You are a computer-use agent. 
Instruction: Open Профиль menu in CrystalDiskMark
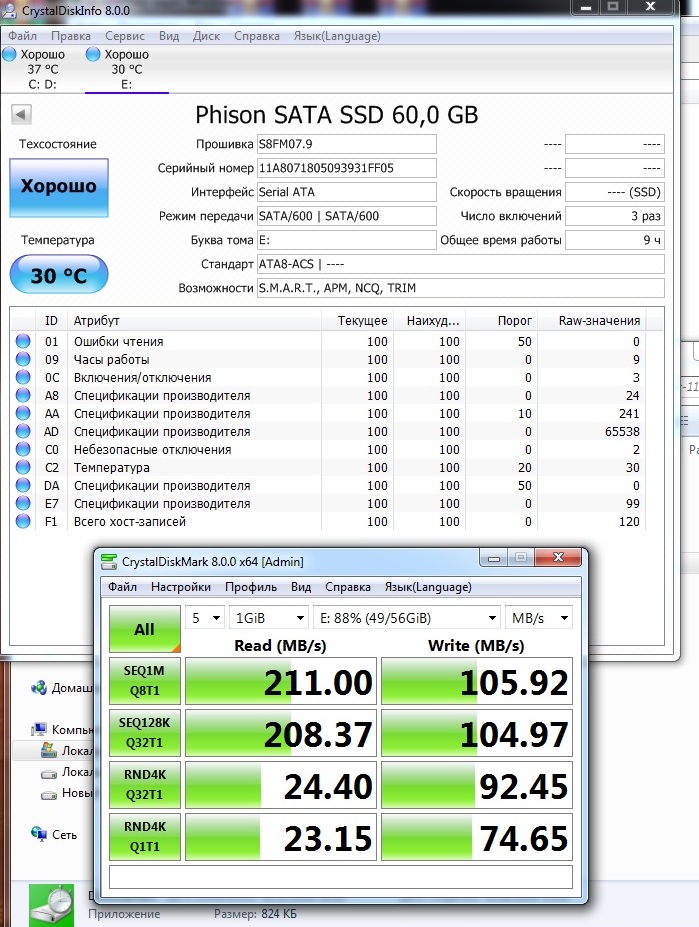(x=251, y=586)
